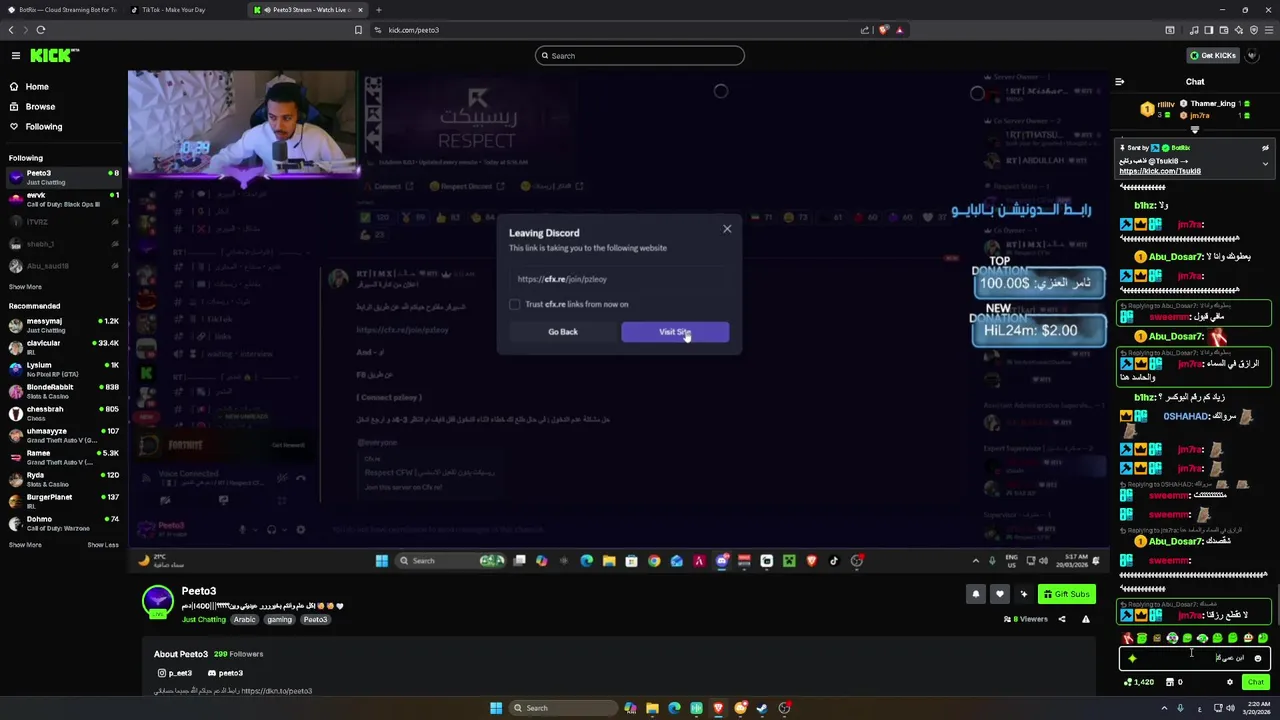Close the Leaving Discord dialog

[727, 229]
